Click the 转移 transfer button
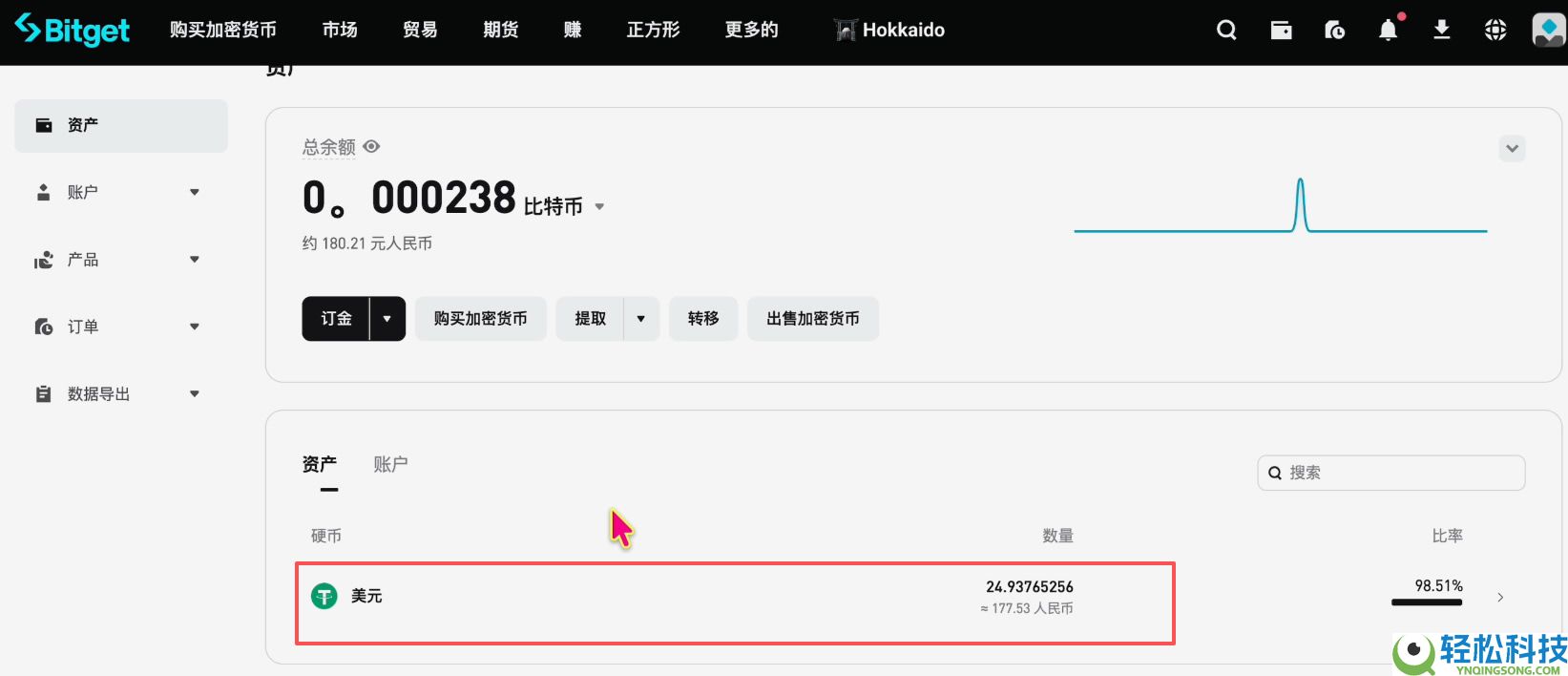This screenshot has height=676, width=1568. [703, 318]
